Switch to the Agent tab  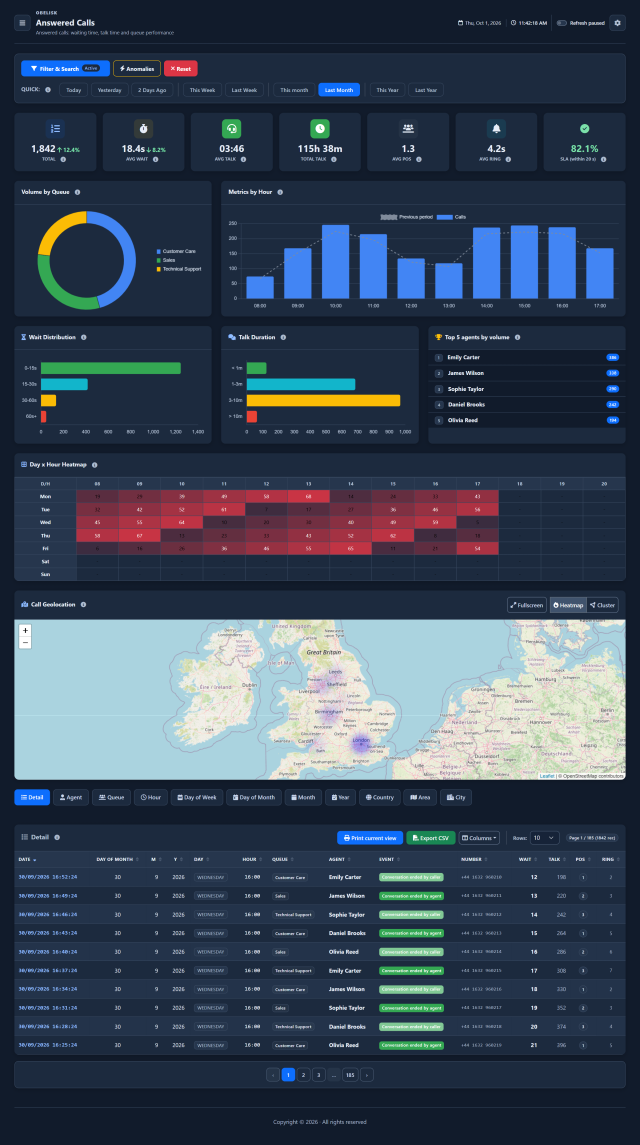[x=71, y=797]
